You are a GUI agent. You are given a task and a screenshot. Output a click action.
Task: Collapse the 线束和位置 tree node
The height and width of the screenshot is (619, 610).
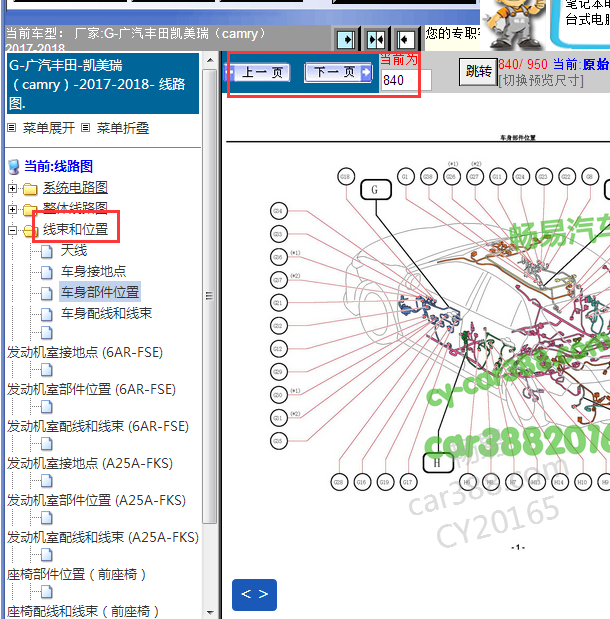click(x=12, y=230)
